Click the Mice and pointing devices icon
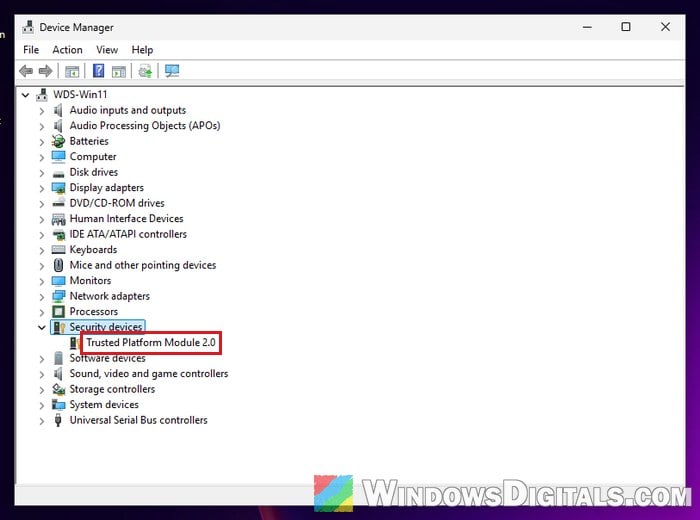Image resolution: width=700 pixels, height=520 pixels. point(58,265)
